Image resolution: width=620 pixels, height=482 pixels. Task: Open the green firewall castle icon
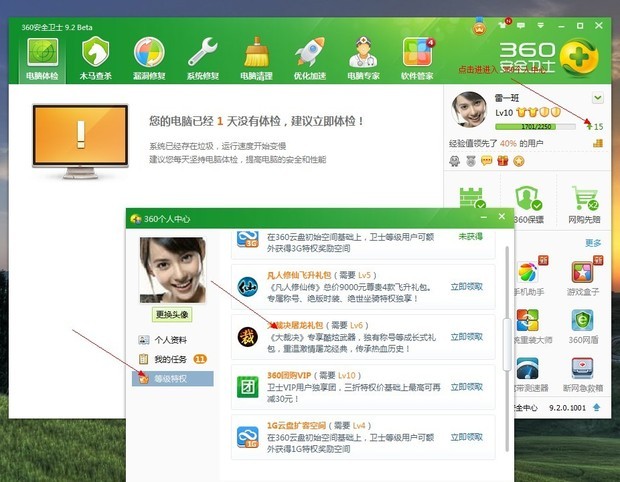click(472, 198)
